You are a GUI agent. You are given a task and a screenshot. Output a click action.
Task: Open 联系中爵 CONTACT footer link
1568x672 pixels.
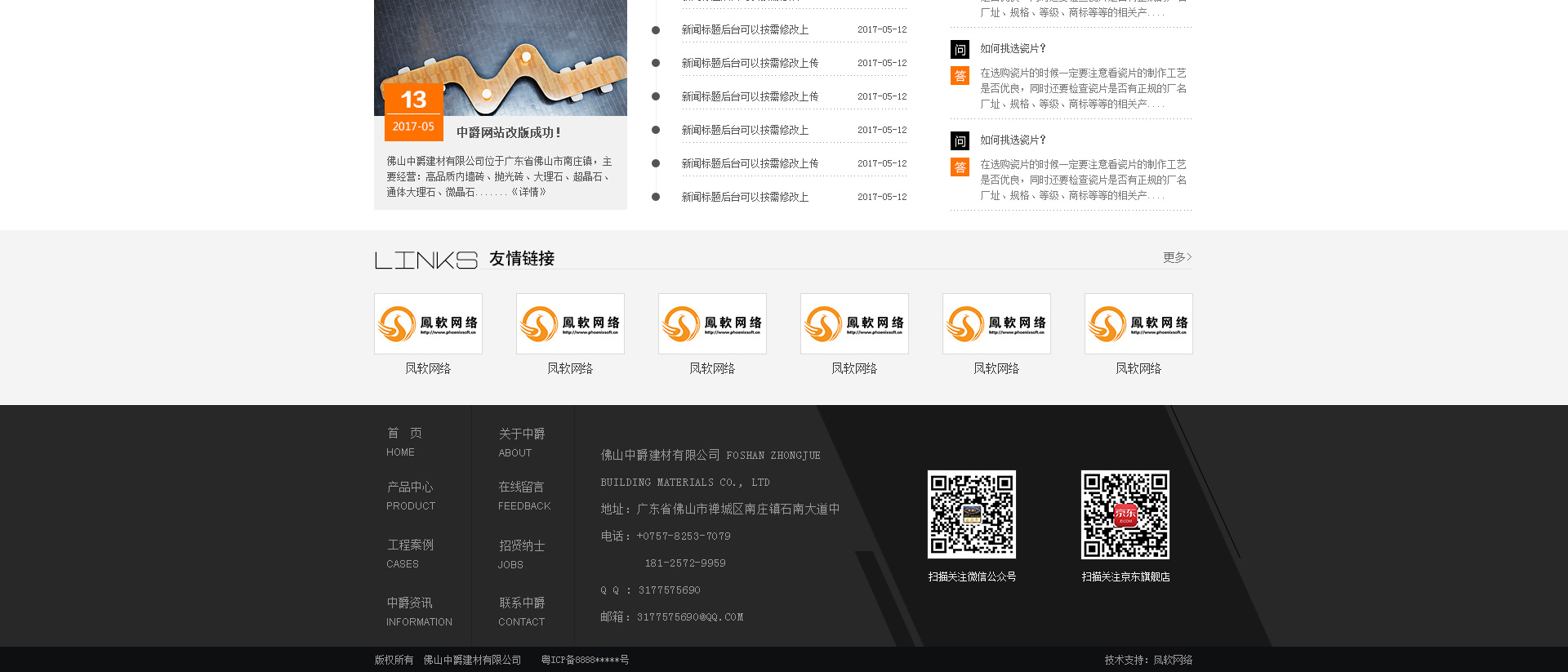pyautogui.click(x=522, y=612)
